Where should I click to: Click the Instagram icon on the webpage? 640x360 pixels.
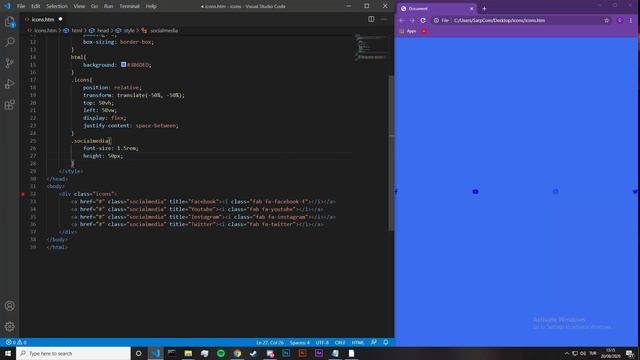[x=556, y=192]
